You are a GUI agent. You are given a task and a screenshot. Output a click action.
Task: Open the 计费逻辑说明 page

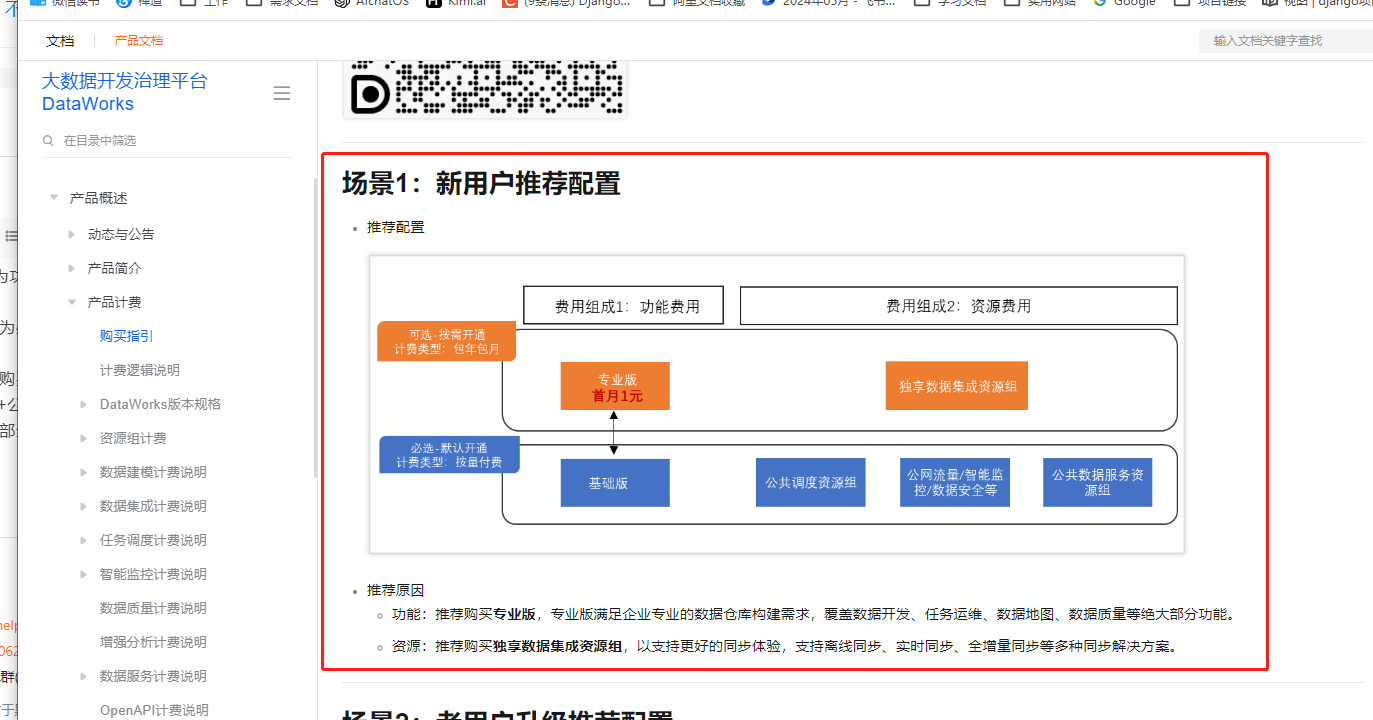(x=140, y=370)
